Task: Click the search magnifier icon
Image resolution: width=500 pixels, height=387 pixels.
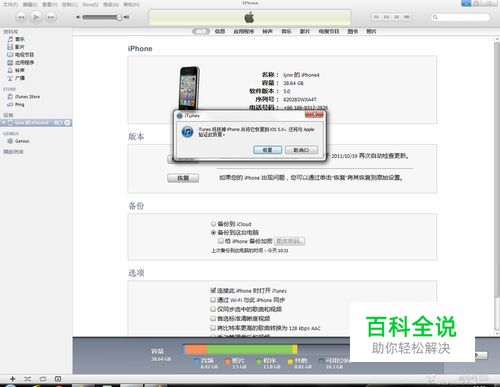Action: (435, 17)
